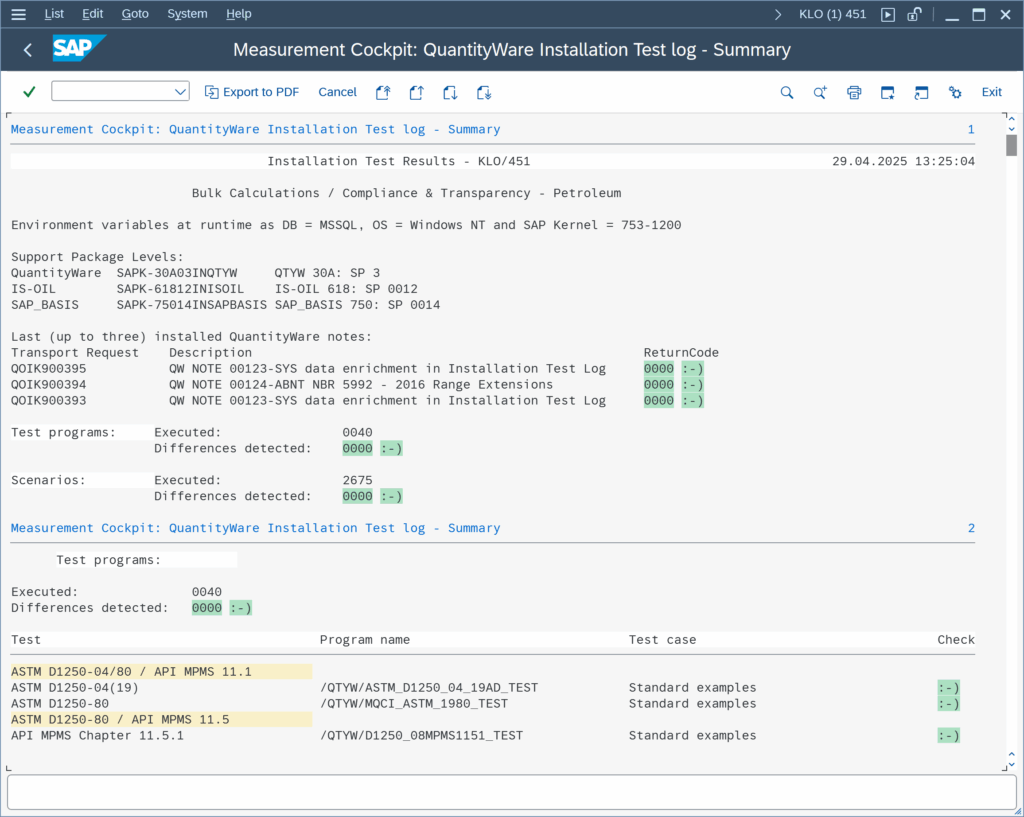Create new GUI window icon

point(888,93)
